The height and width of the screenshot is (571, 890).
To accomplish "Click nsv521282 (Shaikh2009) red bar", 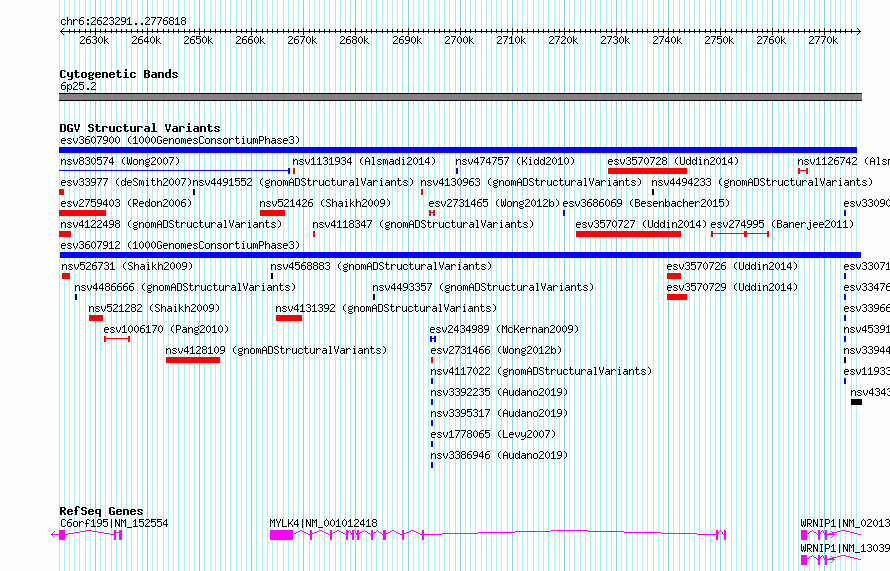I will click(x=96, y=318).
